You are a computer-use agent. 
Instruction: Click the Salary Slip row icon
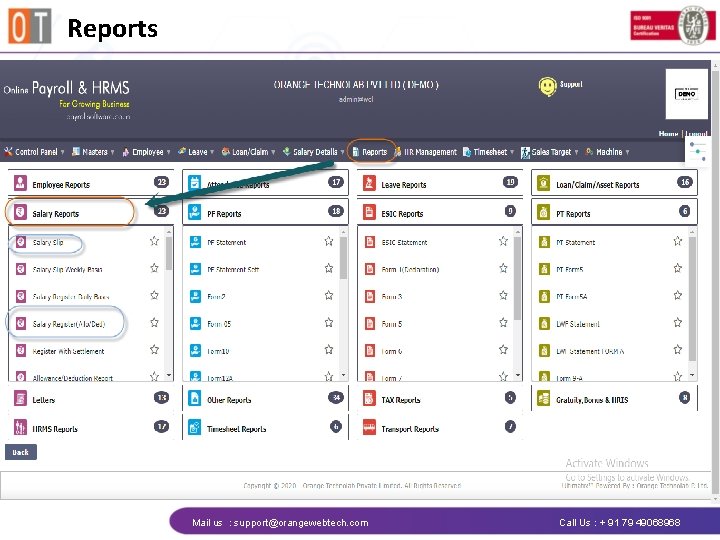click(21, 242)
